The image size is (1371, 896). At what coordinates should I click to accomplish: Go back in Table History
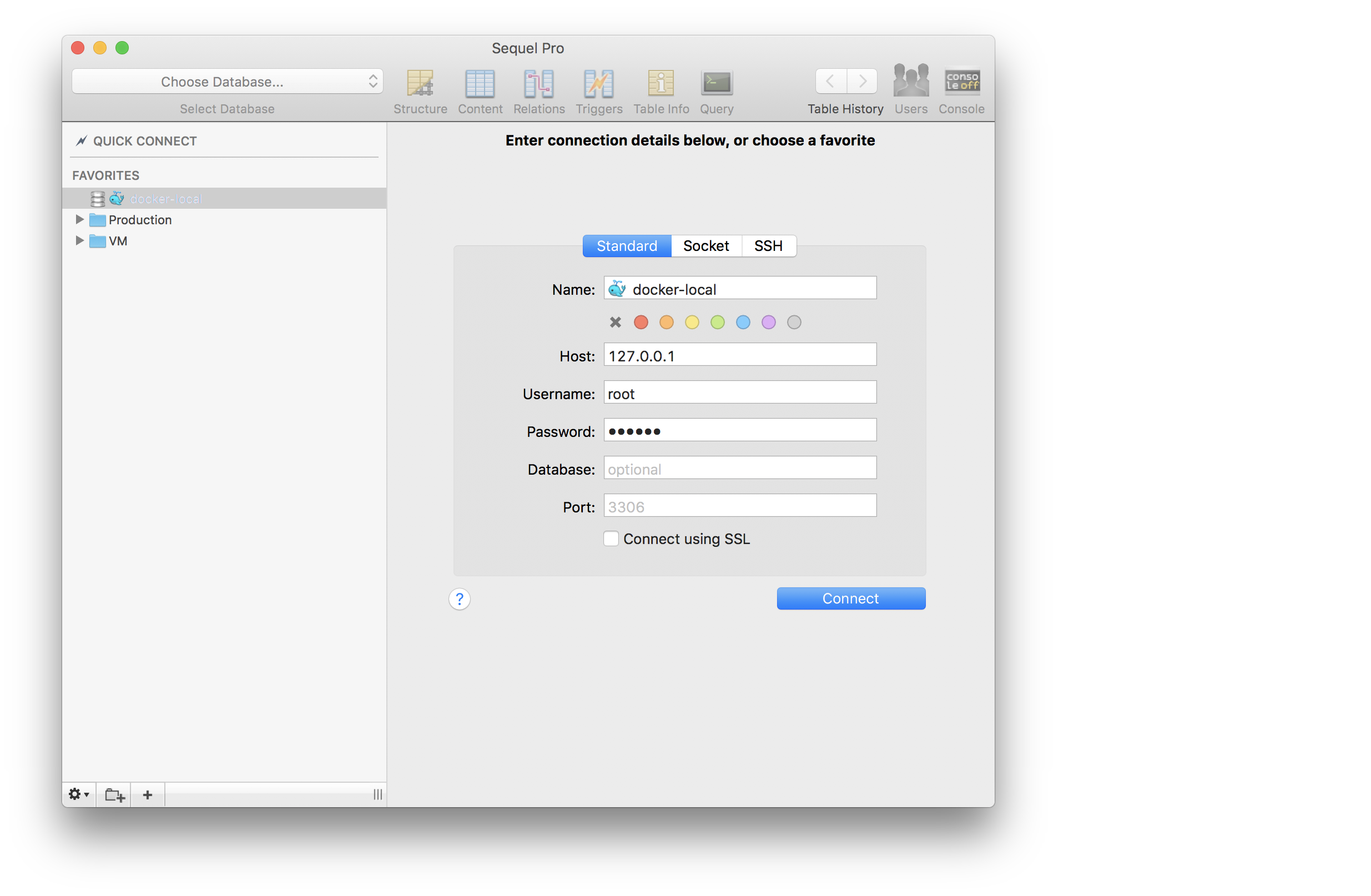[x=830, y=81]
